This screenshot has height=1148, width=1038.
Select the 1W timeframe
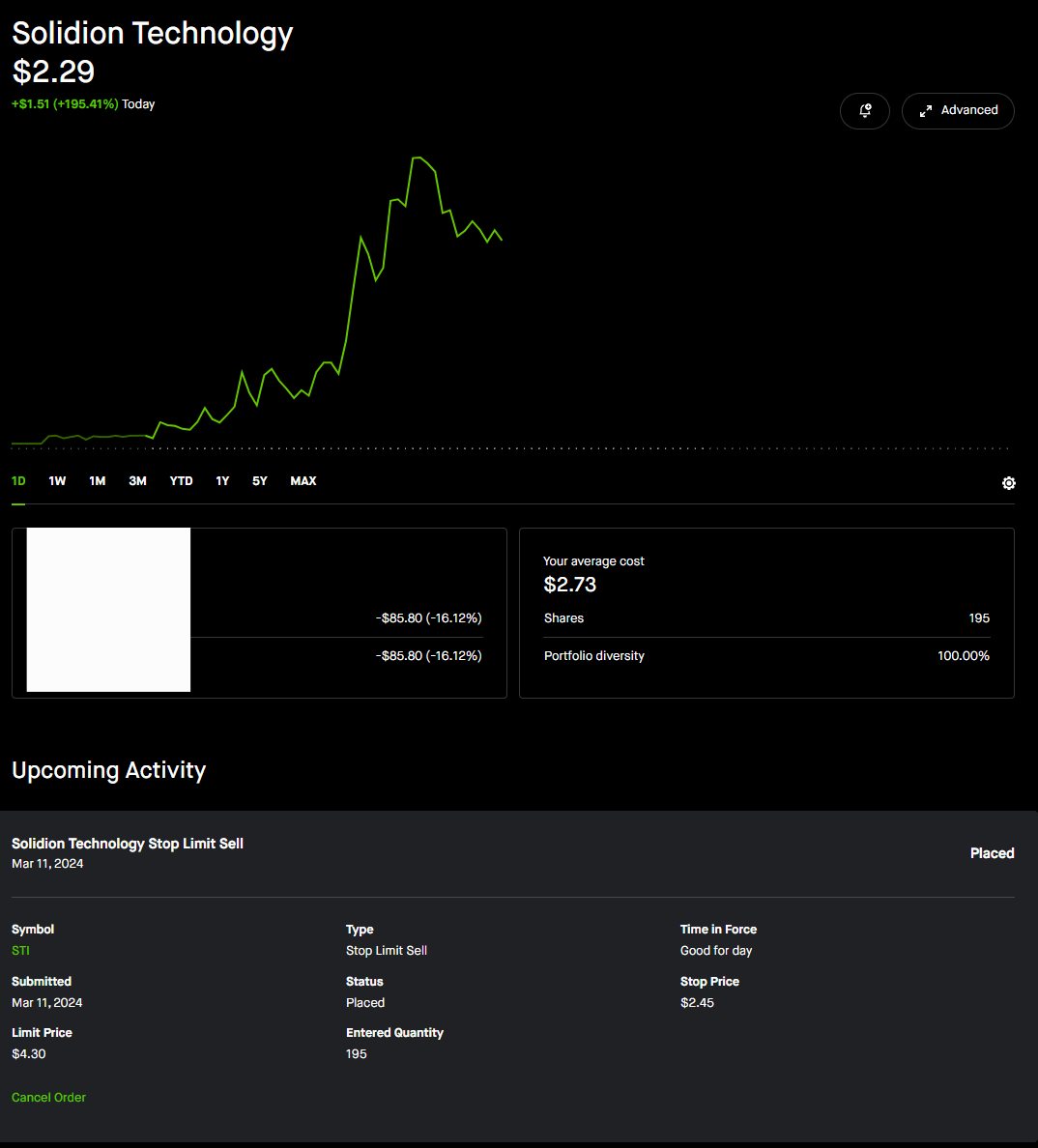(x=56, y=480)
